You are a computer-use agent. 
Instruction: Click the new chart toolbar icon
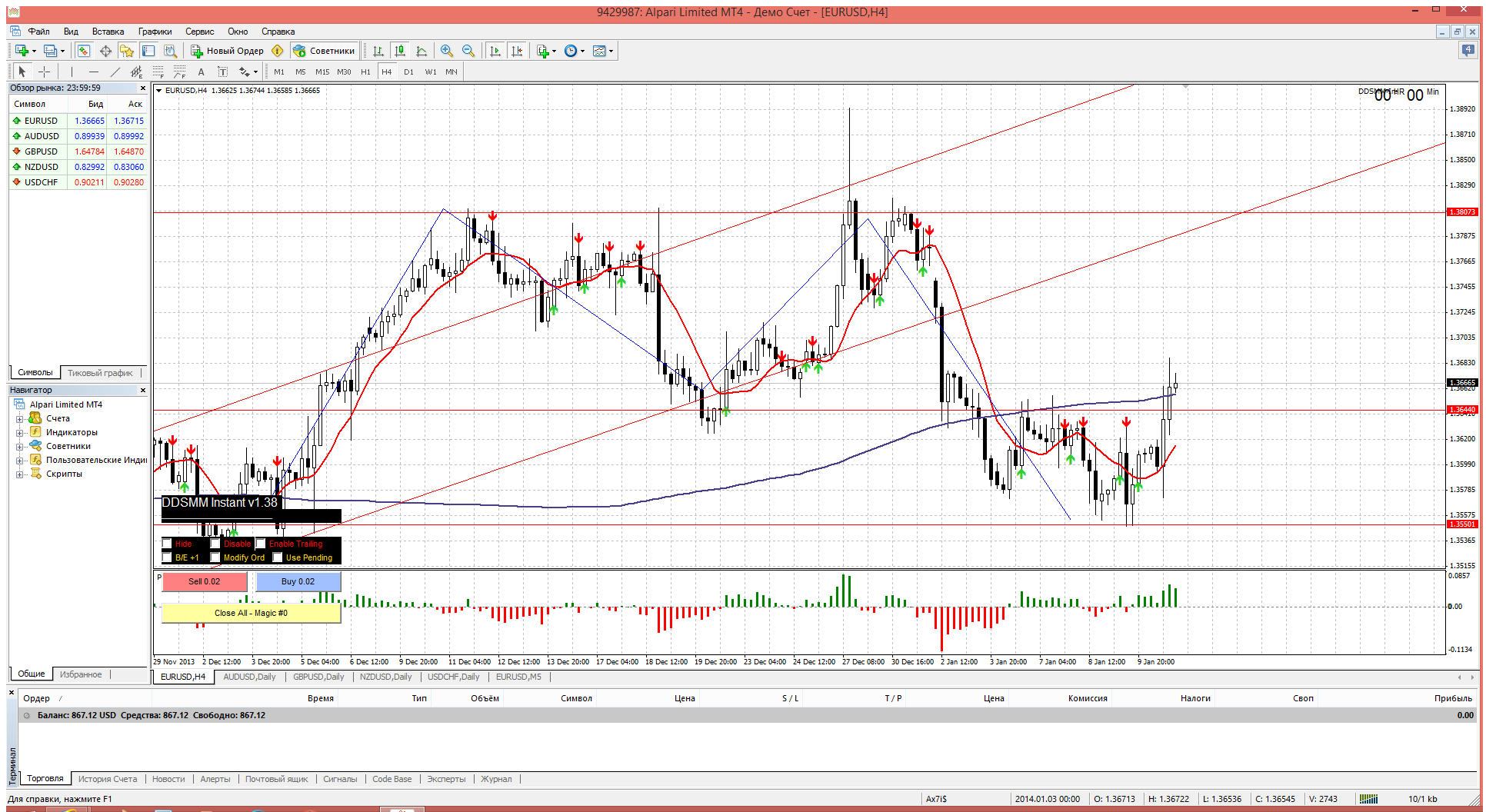tap(22, 51)
